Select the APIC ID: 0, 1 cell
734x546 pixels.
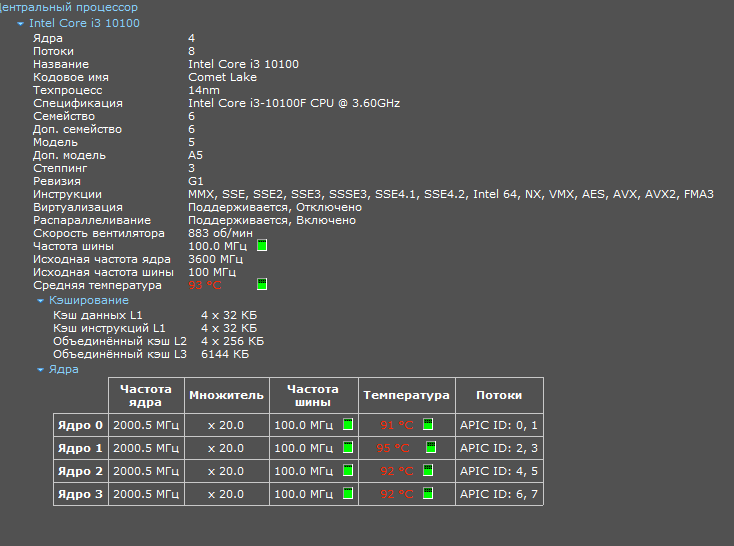499,425
